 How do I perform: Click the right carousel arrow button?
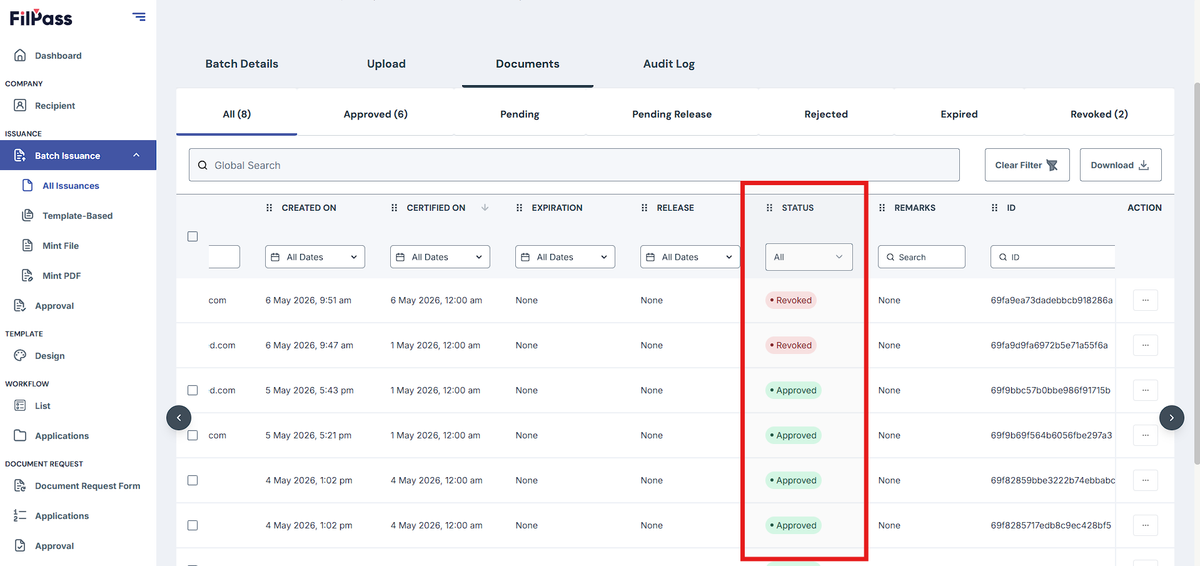tap(1172, 417)
